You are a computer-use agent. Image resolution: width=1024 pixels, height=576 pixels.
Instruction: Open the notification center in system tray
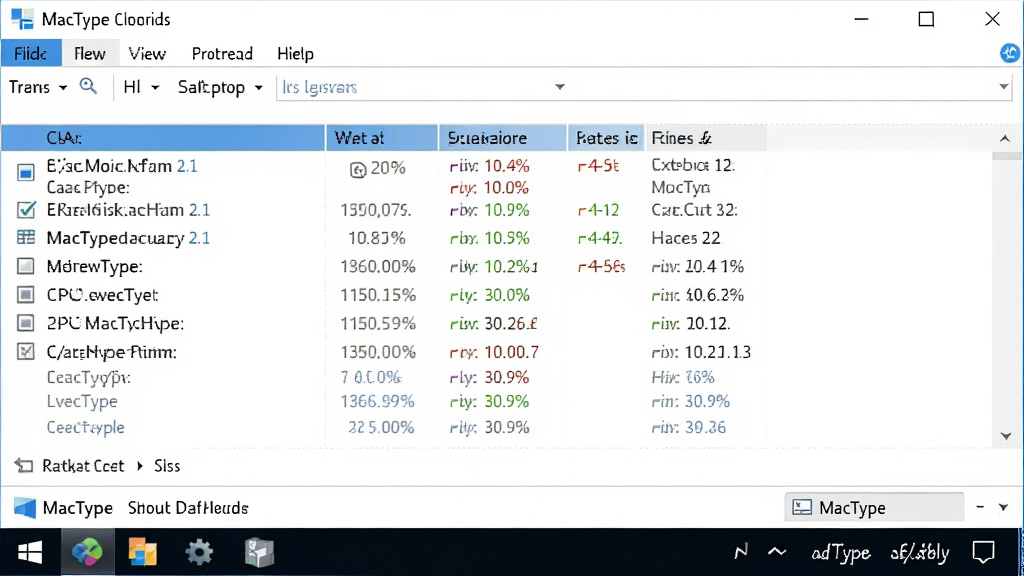984,552
